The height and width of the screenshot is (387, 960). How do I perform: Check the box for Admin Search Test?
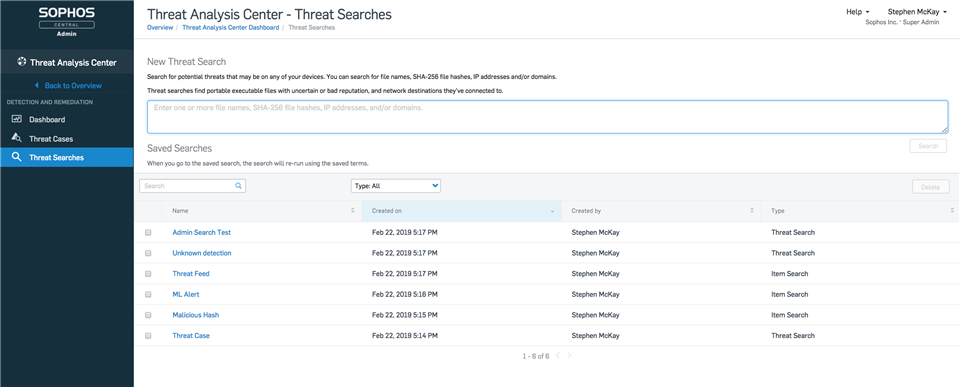(x=148, y=233)
